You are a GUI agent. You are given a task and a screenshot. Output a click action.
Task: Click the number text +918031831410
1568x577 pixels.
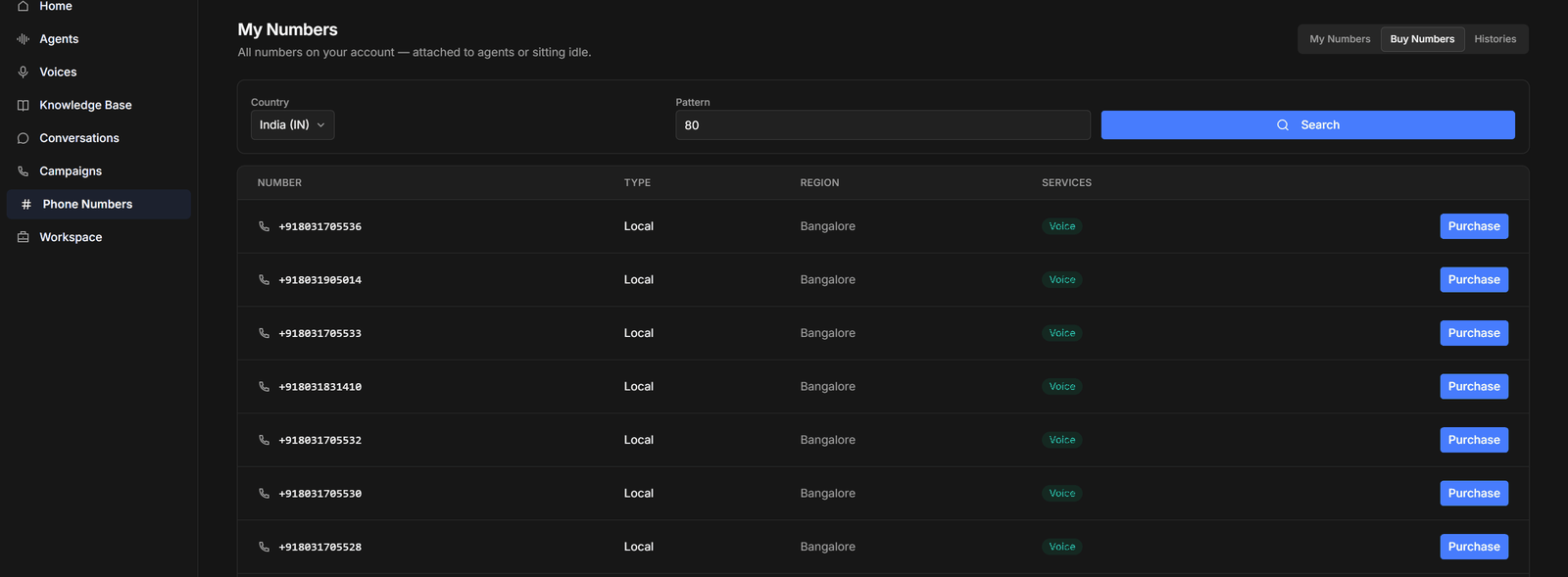tap(320, 387)
